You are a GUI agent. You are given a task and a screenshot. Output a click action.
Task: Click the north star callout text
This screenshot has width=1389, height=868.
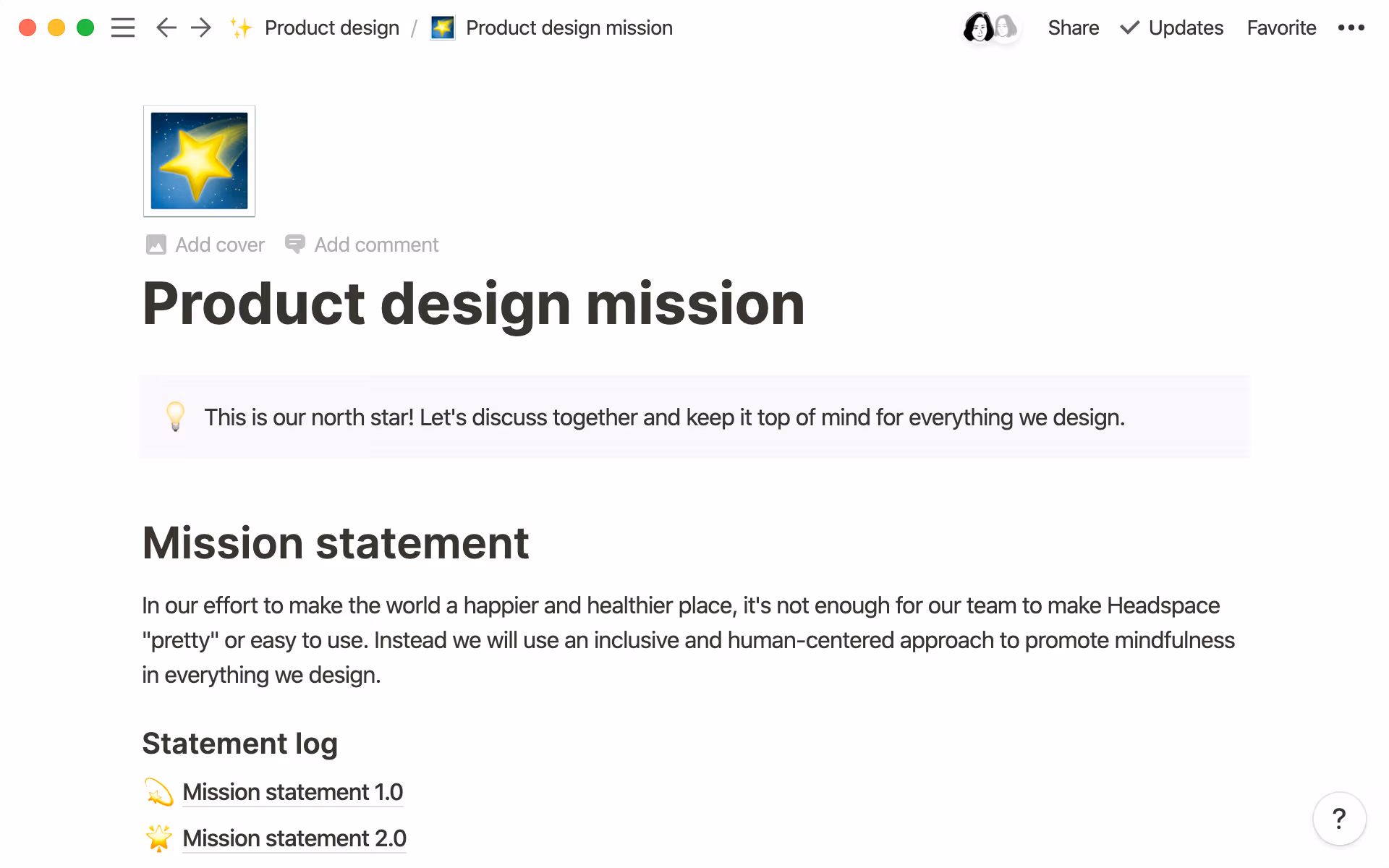click(664, 417)
